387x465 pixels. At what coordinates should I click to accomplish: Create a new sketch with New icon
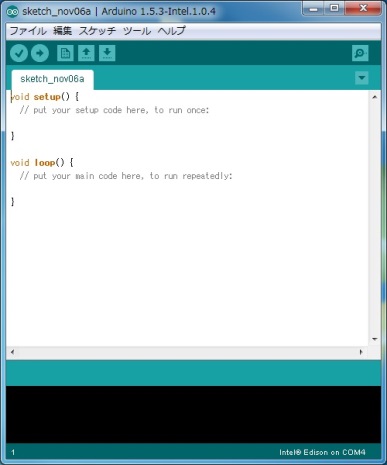65,53
